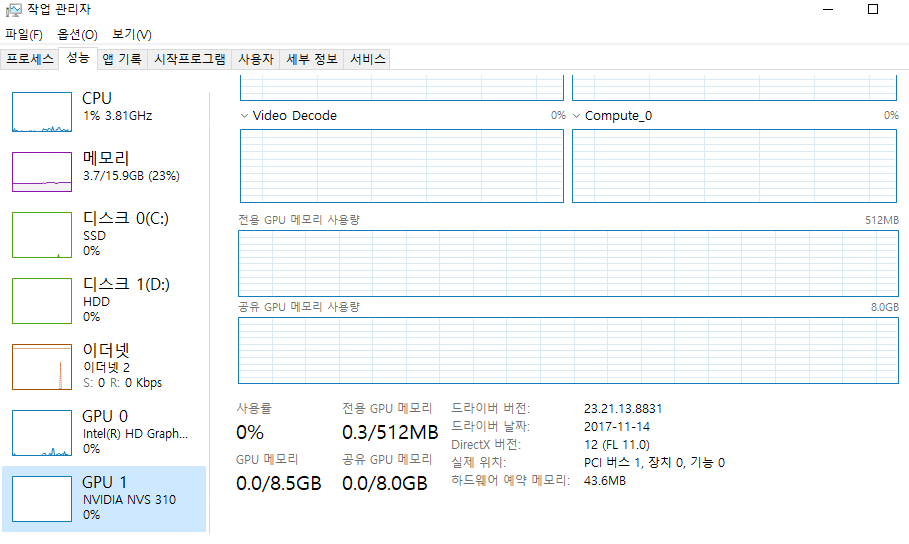Open the Compute_0 engine dropdown
The image size is (909, 544).
577,116
